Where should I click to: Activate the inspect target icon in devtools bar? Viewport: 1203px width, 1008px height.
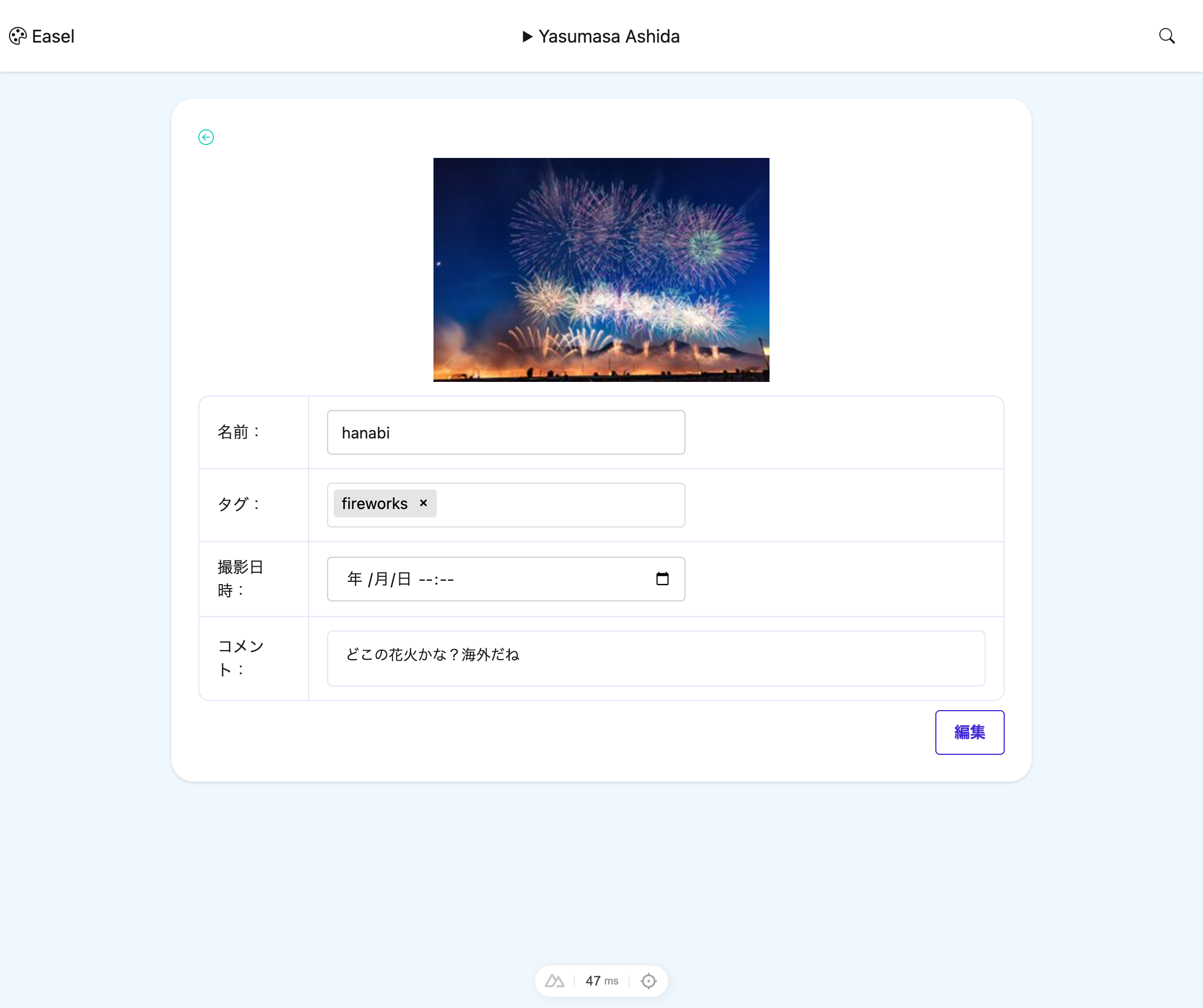(x=648, y=981)
